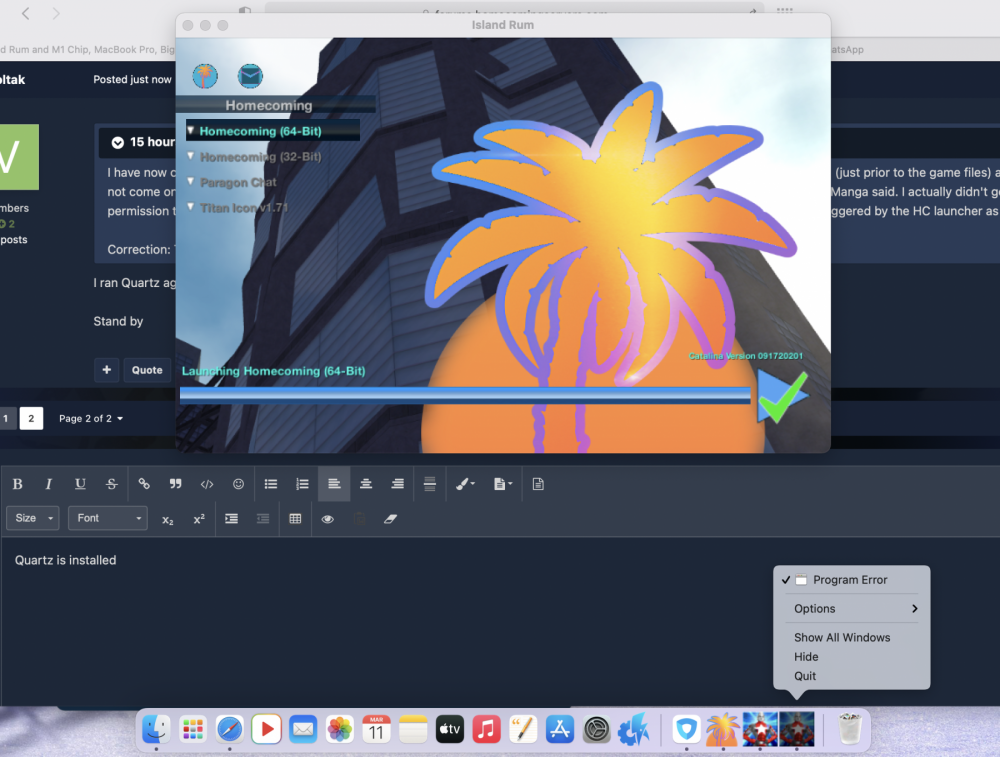
Task: Open the Font dropdown
Action: (x=108, y=518)
